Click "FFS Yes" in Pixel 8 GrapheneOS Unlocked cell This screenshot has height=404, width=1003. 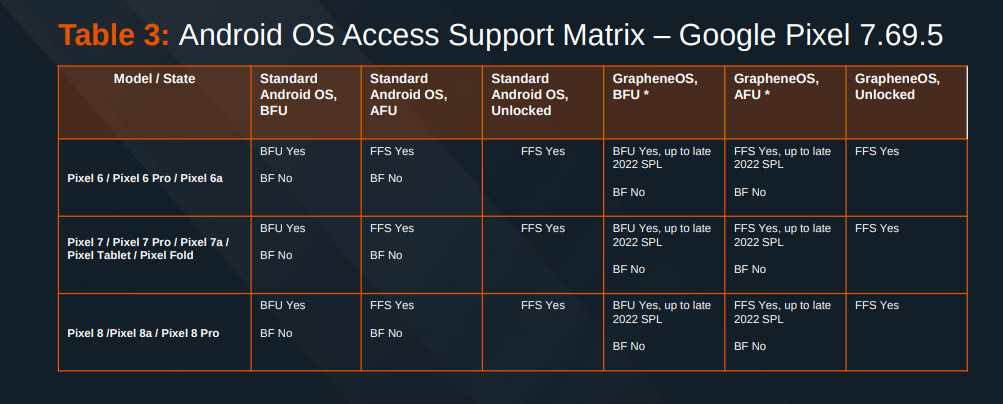pyautogui.click(x=877, y=306)
